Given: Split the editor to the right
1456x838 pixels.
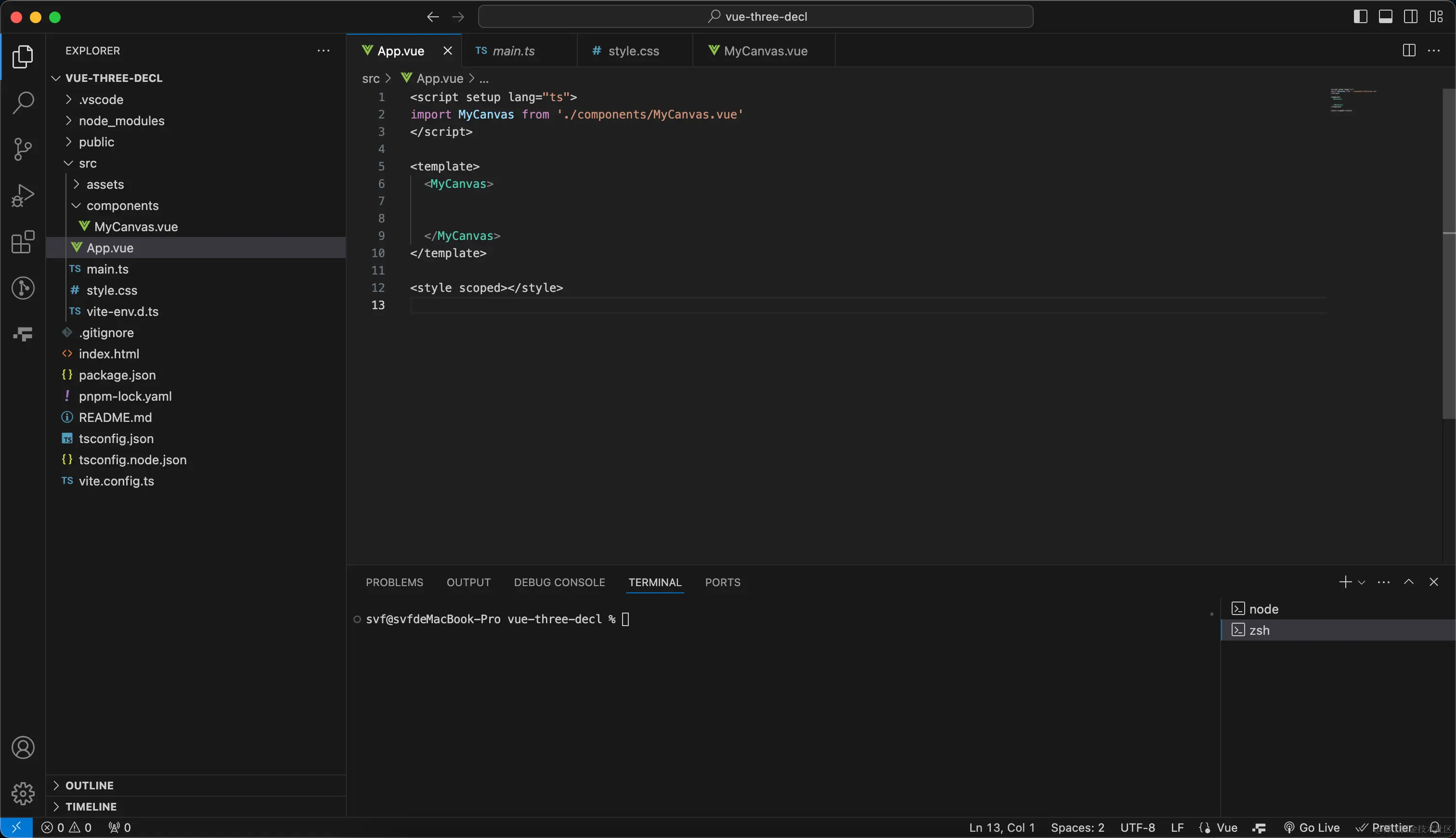Looking at the screenshot, I should point(1409,51).
